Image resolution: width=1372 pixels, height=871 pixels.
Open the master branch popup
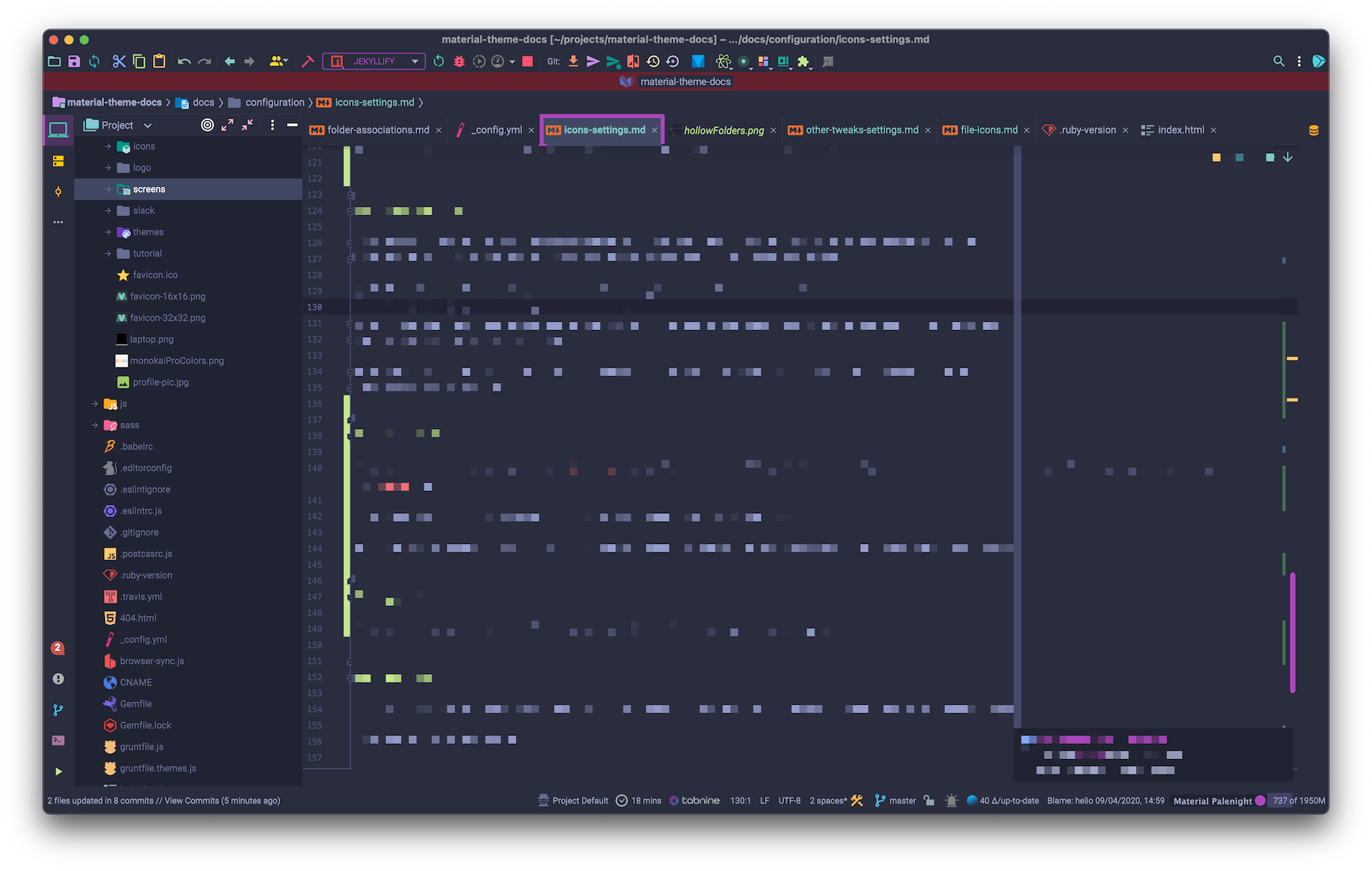point(901,801)
